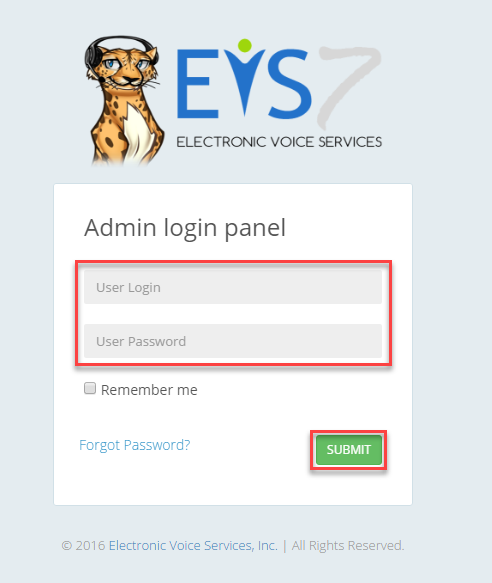Focus the User Password field
492x583 pixels.
coord(233,341)
